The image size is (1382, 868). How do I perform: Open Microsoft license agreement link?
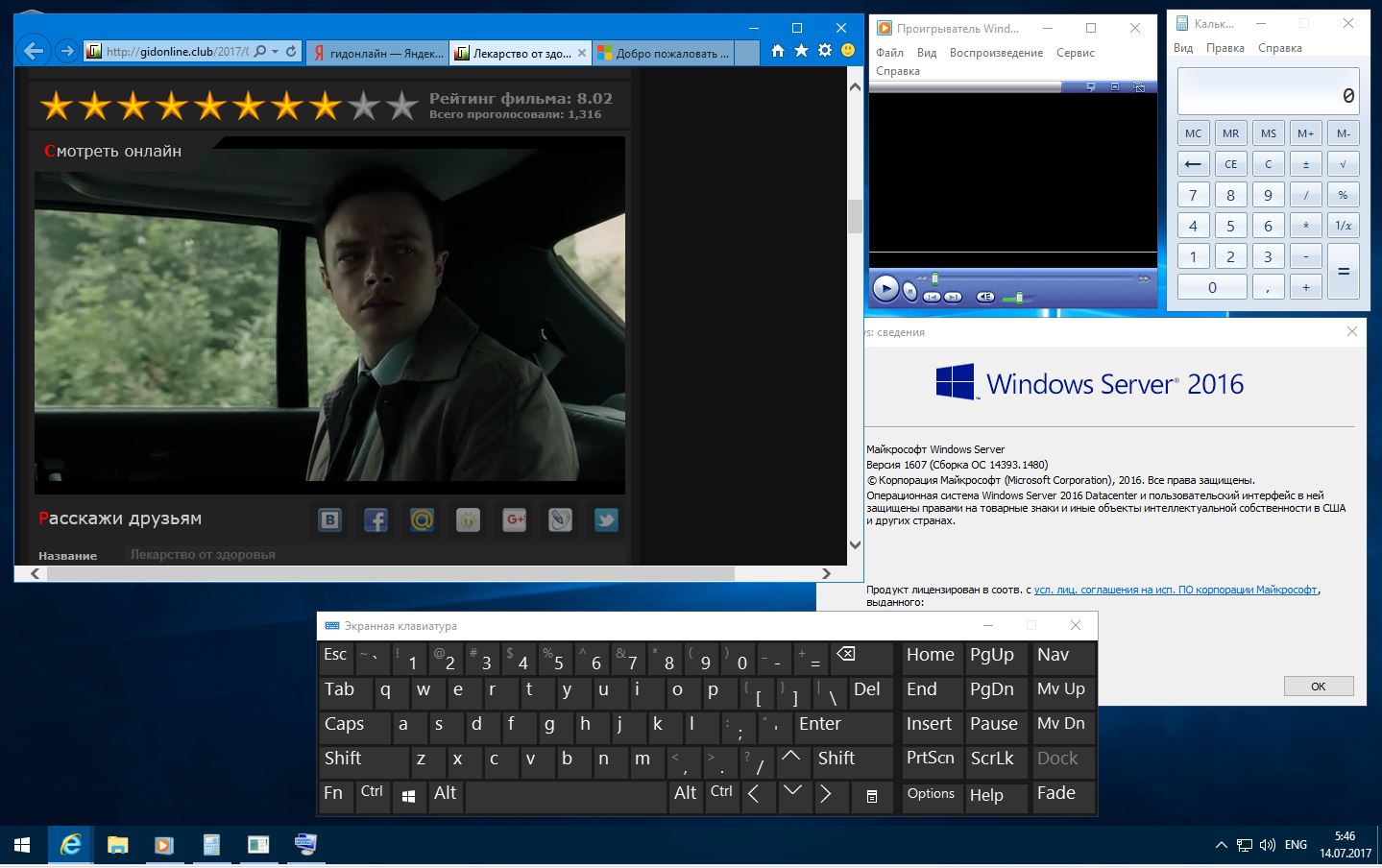pos(1175,590)
